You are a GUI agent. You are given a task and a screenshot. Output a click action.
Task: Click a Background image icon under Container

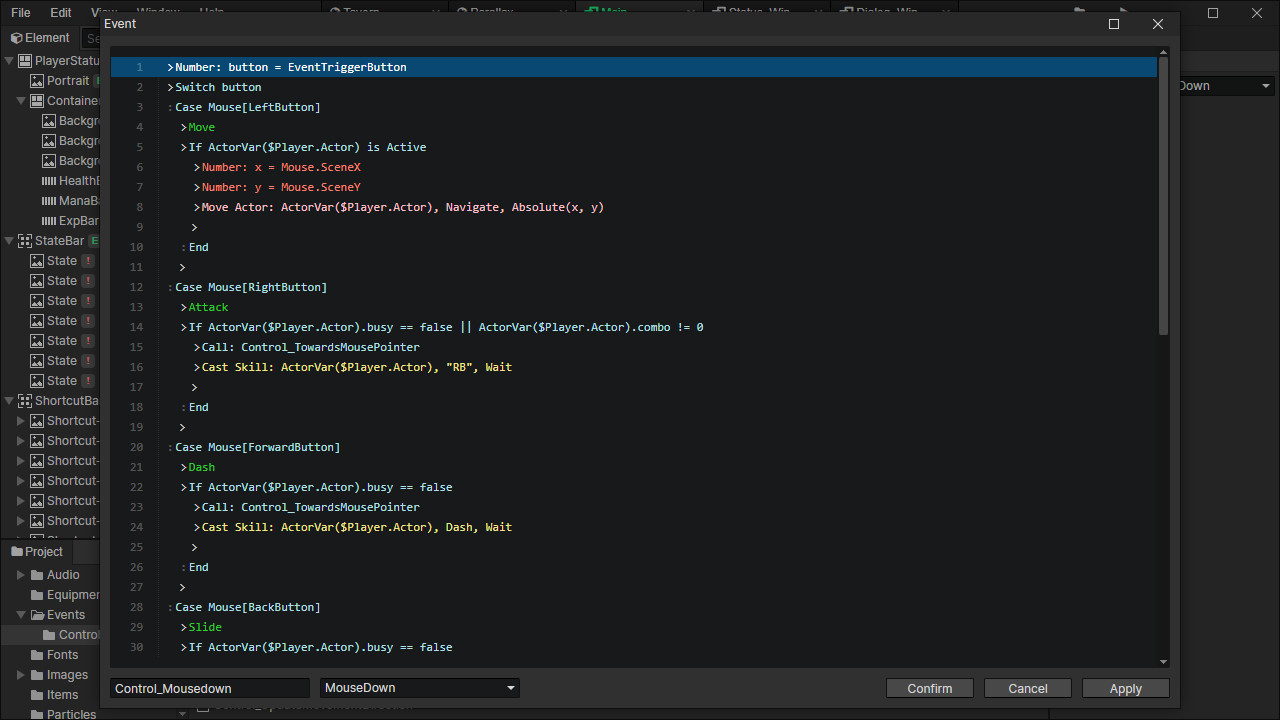pyautogui.click(x=47, y=120)
